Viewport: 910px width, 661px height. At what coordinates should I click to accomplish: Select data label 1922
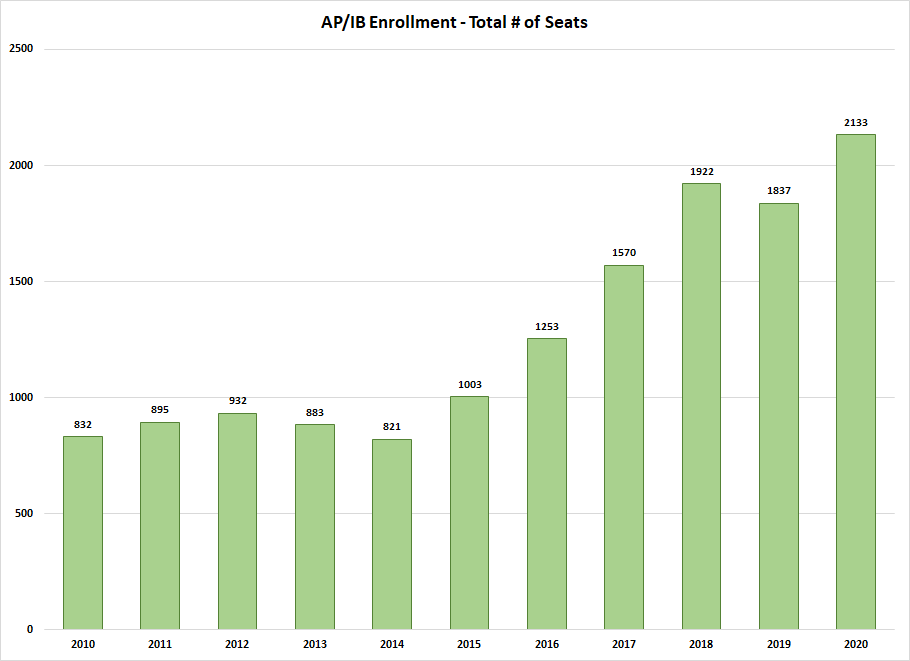[702, 172]
